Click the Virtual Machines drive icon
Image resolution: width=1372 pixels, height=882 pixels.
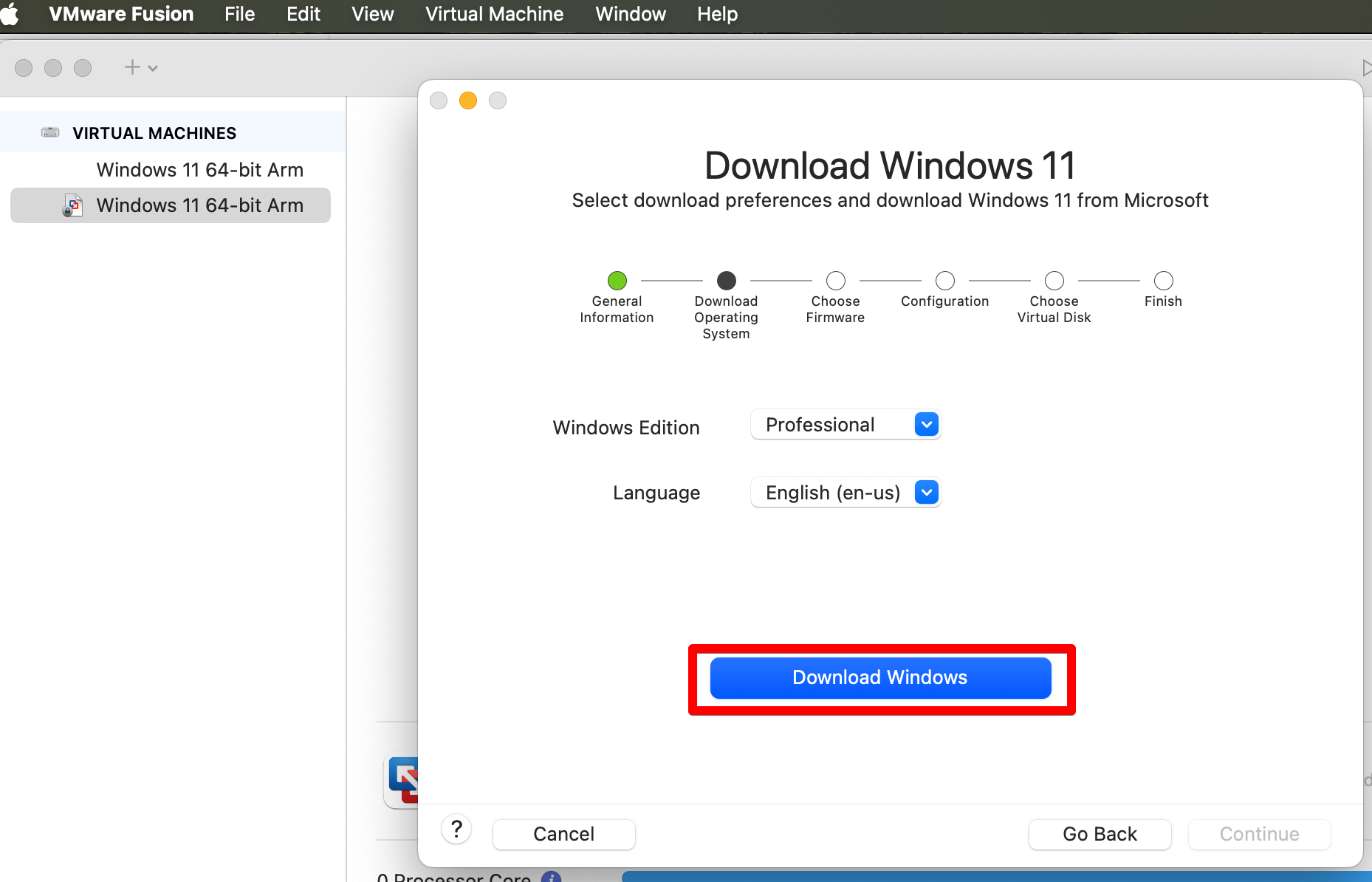point(50,132)
